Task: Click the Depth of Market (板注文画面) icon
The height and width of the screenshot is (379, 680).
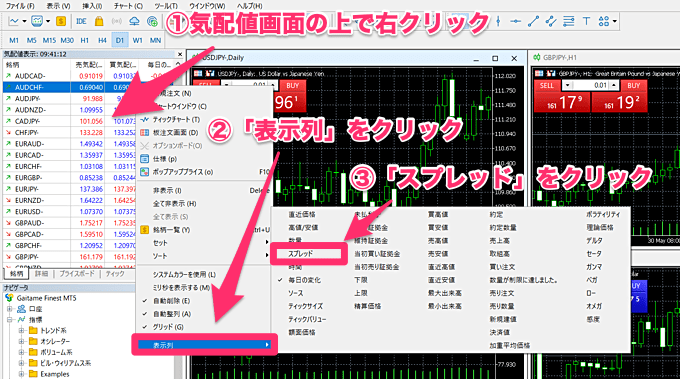Action: [145, 132]
